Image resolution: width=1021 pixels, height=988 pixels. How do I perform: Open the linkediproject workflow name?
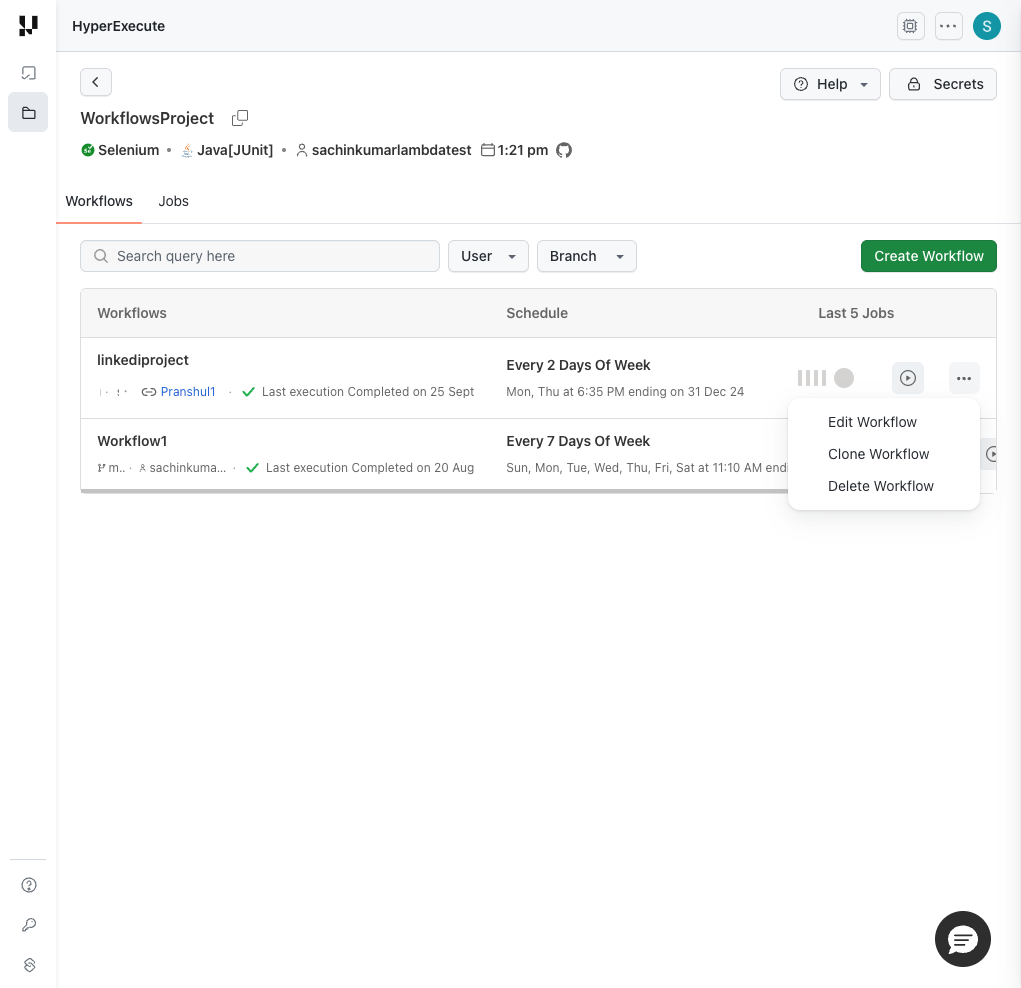point(143,360)
